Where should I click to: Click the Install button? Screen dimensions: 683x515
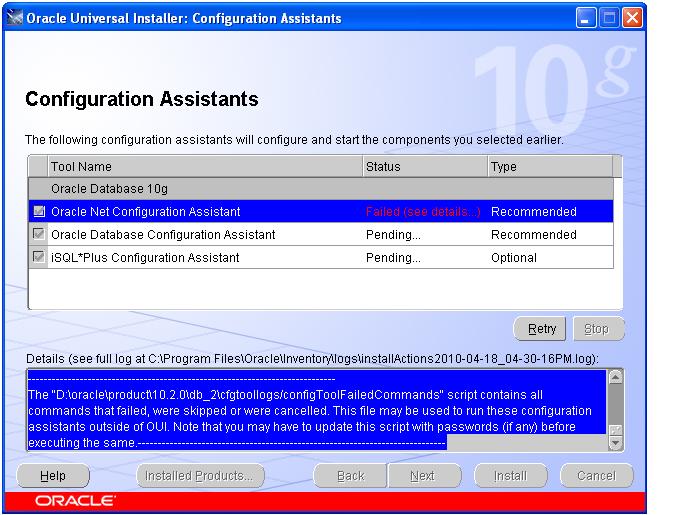pyautogui.click(x=511, y=475)
